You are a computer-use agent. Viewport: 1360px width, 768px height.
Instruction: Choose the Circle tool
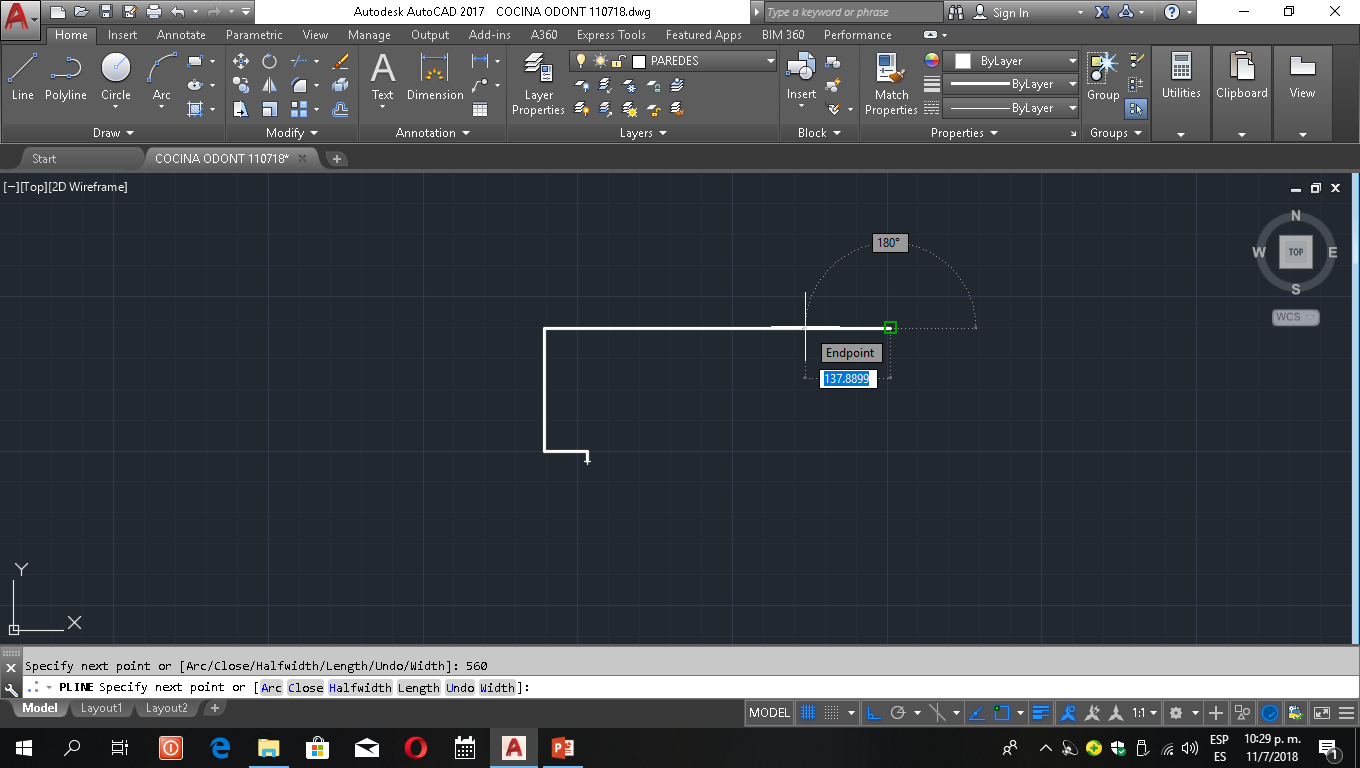(116, 77)
